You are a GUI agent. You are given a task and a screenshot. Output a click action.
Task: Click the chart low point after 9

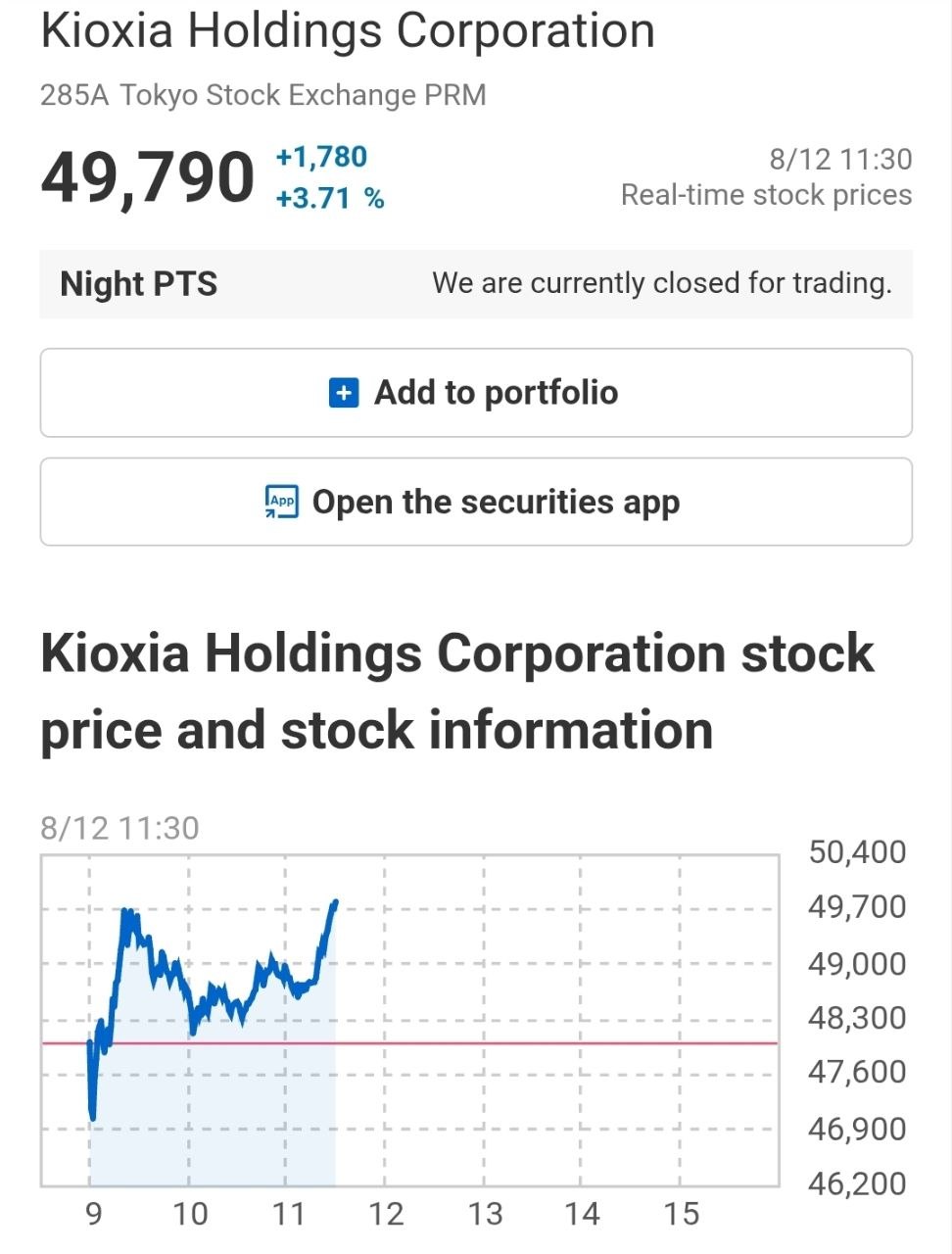point(93,1116)
